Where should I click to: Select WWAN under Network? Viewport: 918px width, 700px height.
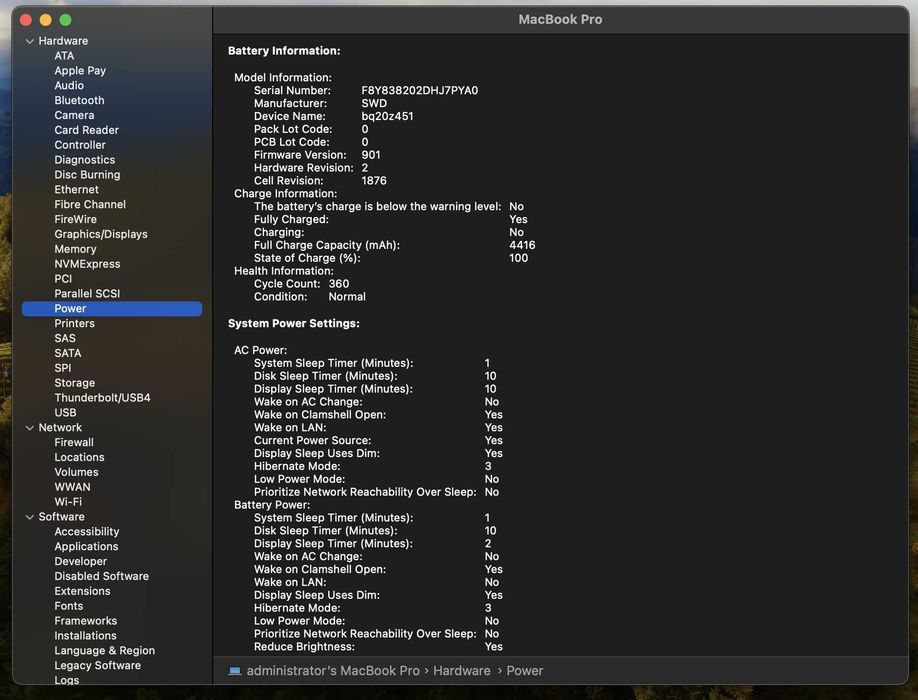pos(73,487)
